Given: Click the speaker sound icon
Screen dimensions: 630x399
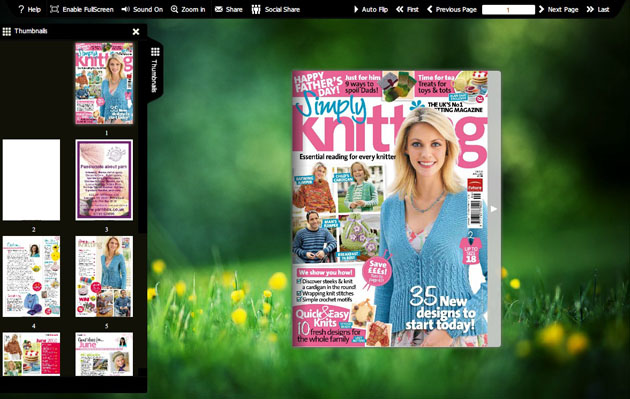Looking at the screenshot, I should pos(125,9).
